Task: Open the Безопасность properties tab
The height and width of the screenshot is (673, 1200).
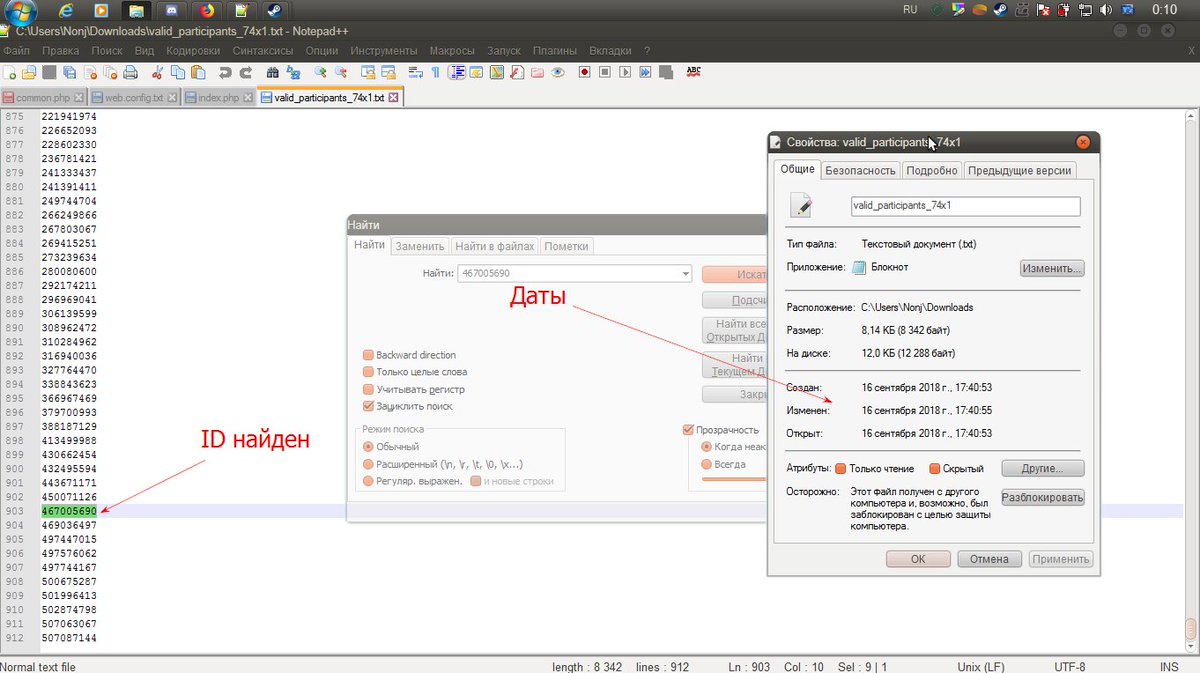Action: click(x=861, y=170)
